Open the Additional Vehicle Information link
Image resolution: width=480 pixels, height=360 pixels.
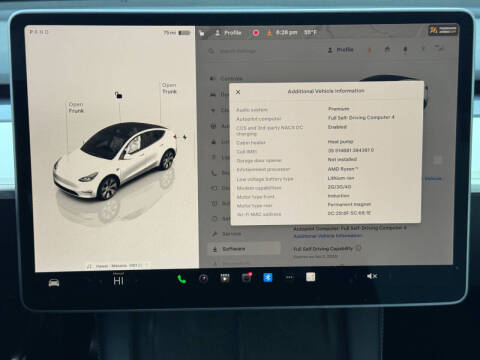point(328,236)
